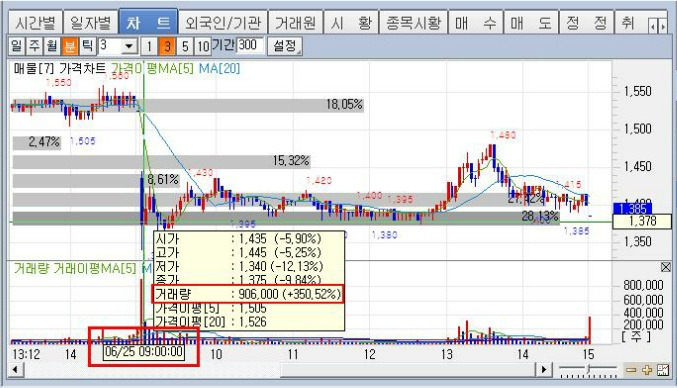
Task: Click the 매물[7] indicator label
Action: point(33,68)
